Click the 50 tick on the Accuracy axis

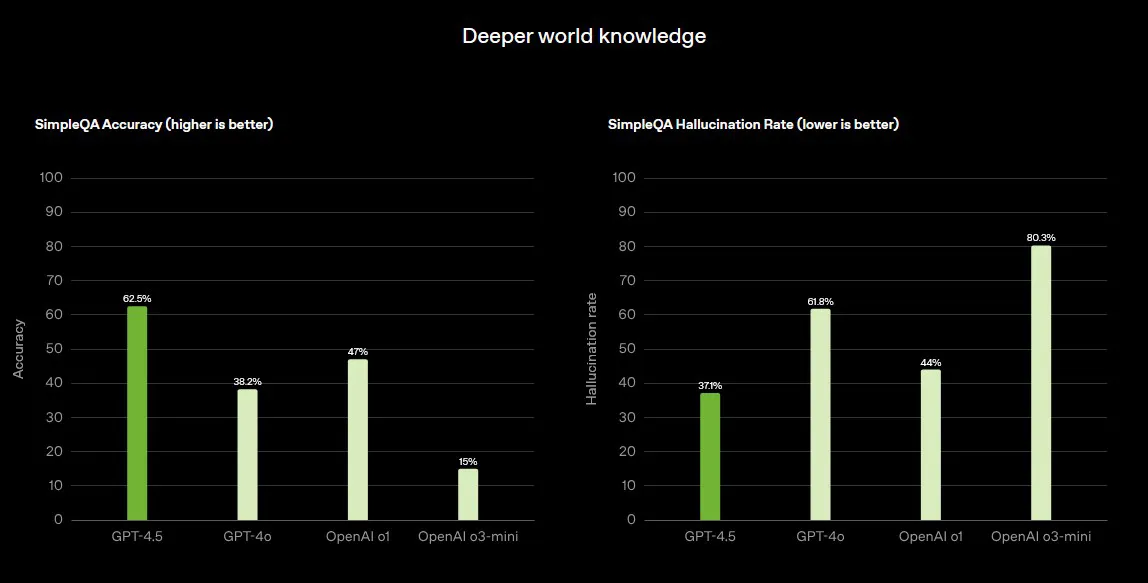(55, 349)
